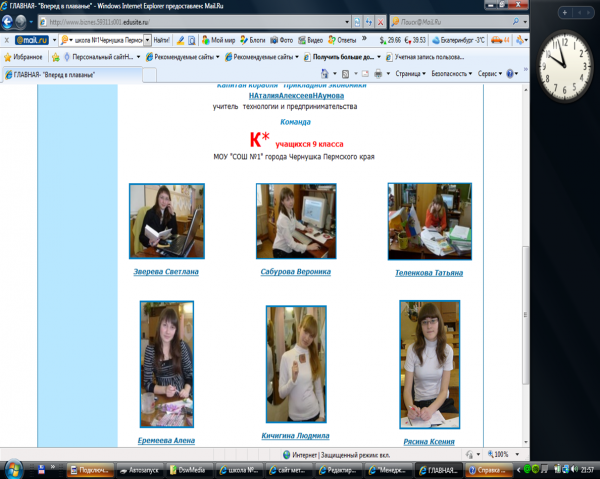Click the highlighter pencil toolbar icon

[181, 40]
